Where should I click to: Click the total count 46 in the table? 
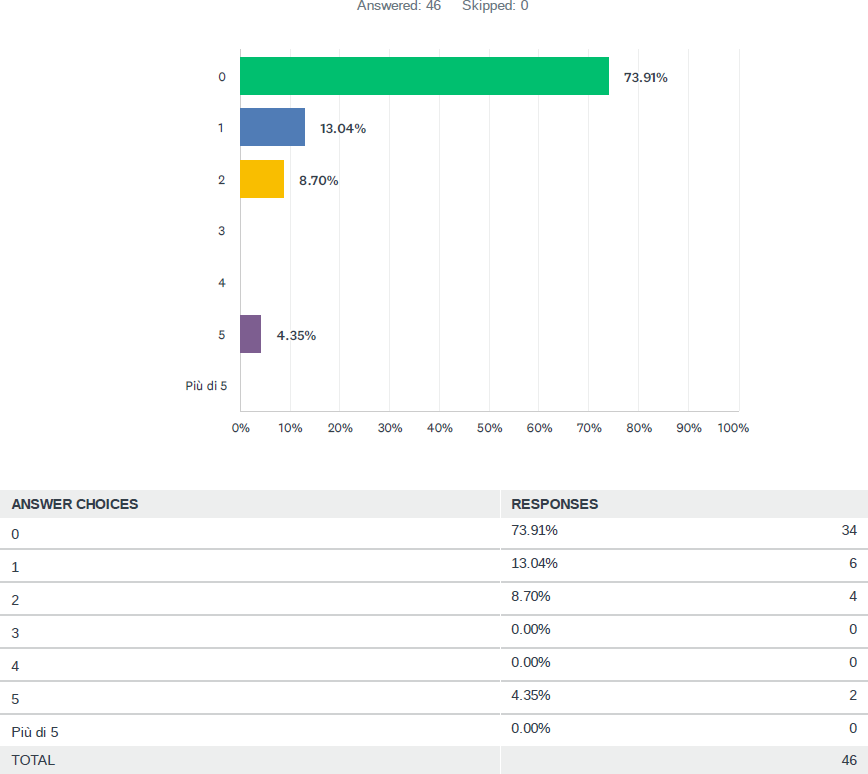coord(849,760)
